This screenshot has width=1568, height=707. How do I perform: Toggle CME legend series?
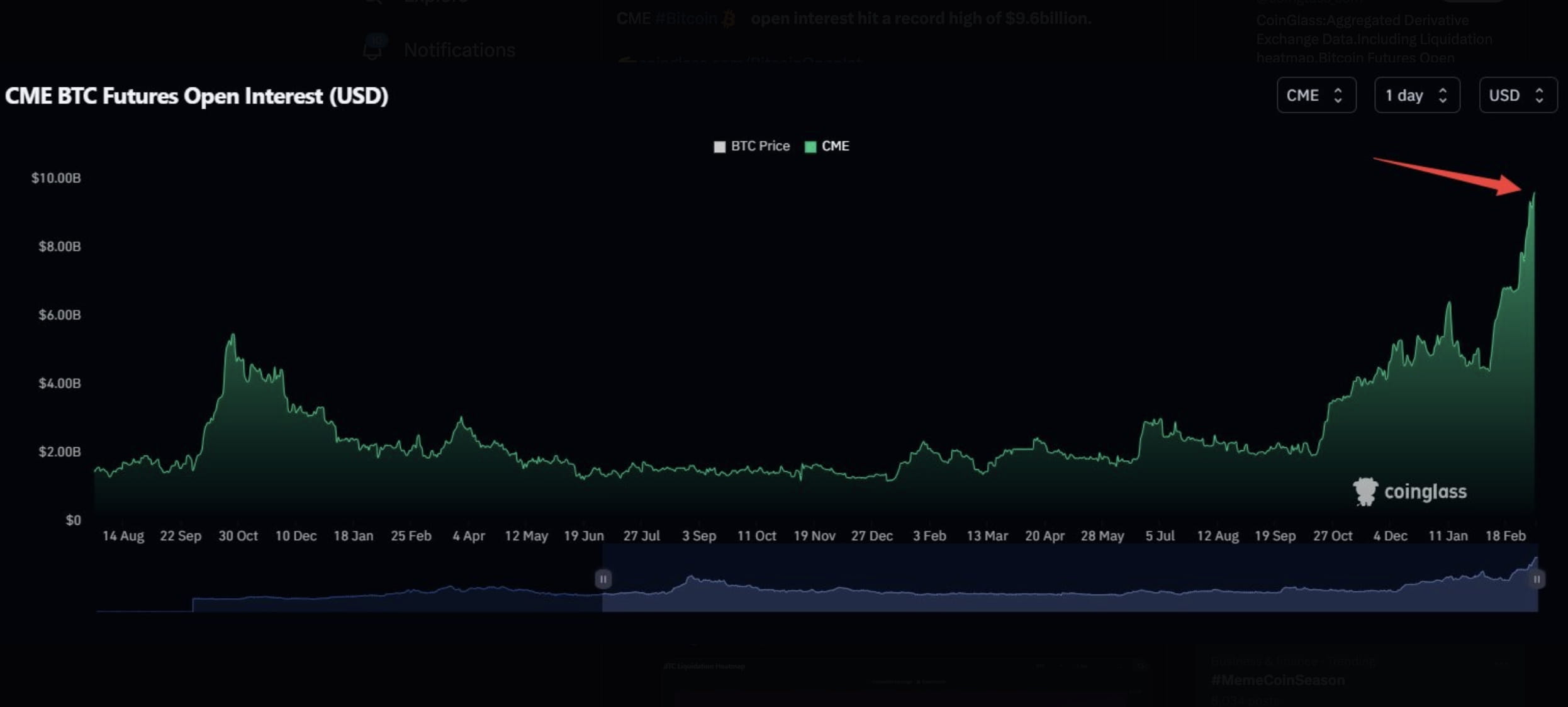(x=827, y=146)
